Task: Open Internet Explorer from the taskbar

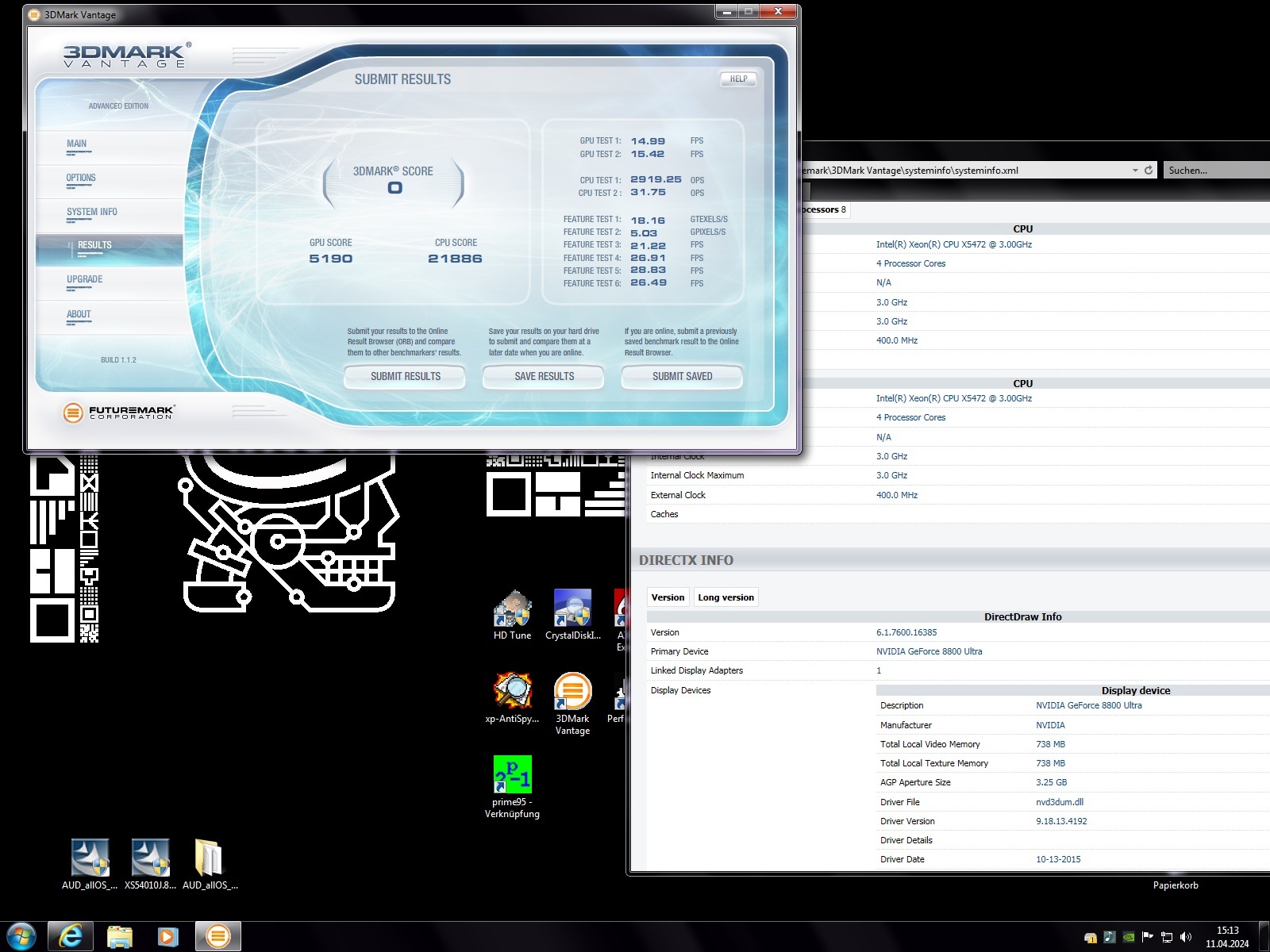Action: pyautogui.click(x=71, y=936)
